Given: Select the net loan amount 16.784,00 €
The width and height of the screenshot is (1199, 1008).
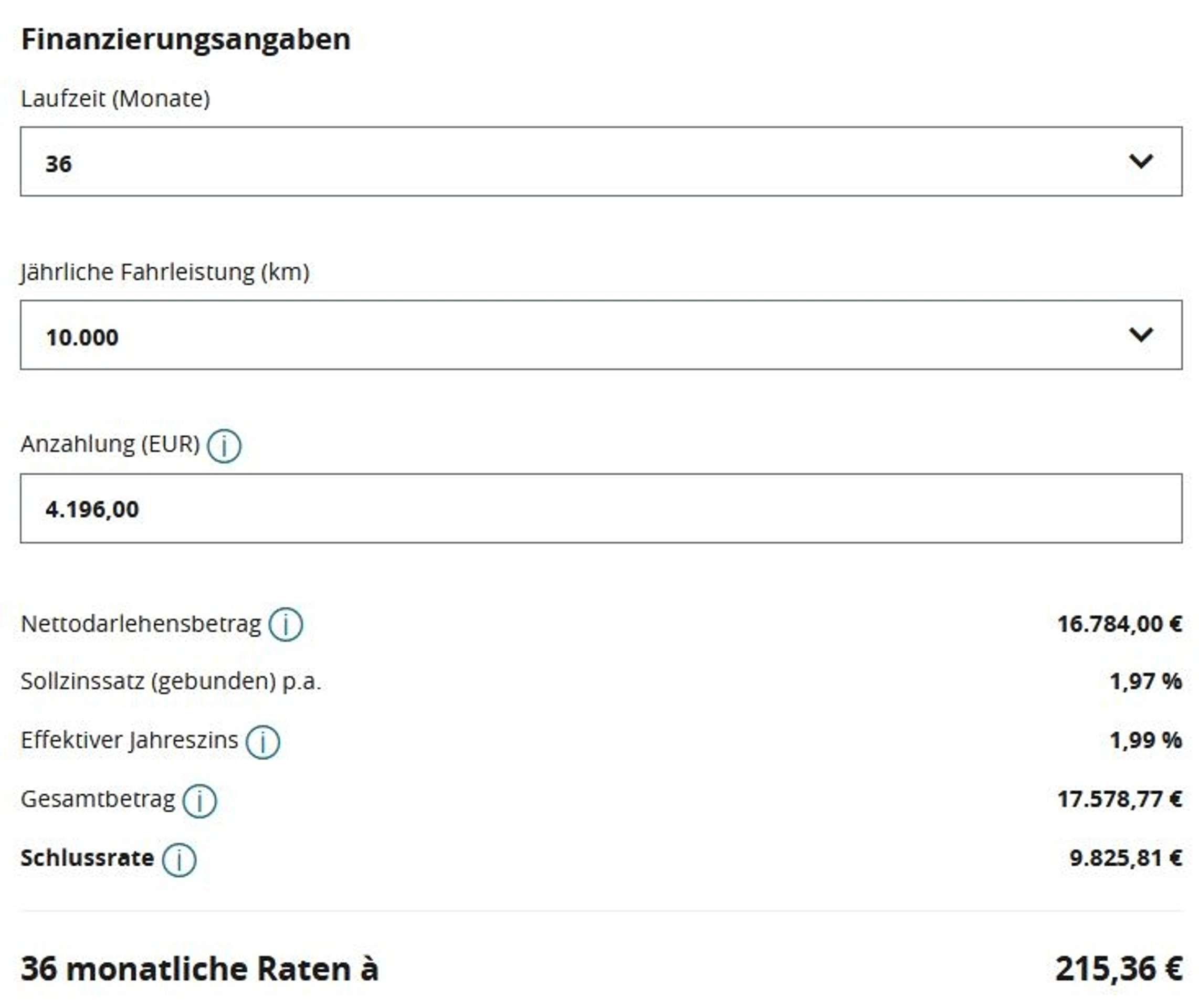Looking at the screenshot, I should (x=1120, y=624).
